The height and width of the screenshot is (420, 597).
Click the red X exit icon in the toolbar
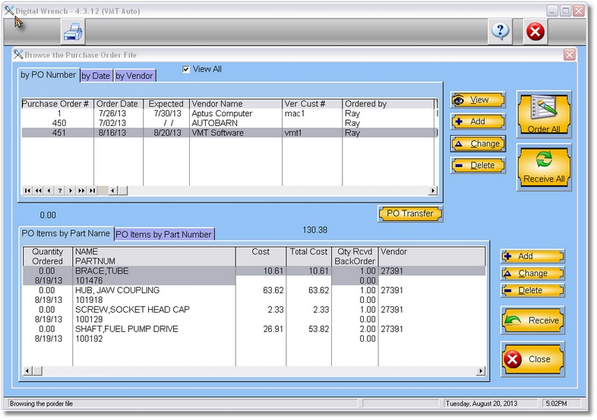coord(535,31)
